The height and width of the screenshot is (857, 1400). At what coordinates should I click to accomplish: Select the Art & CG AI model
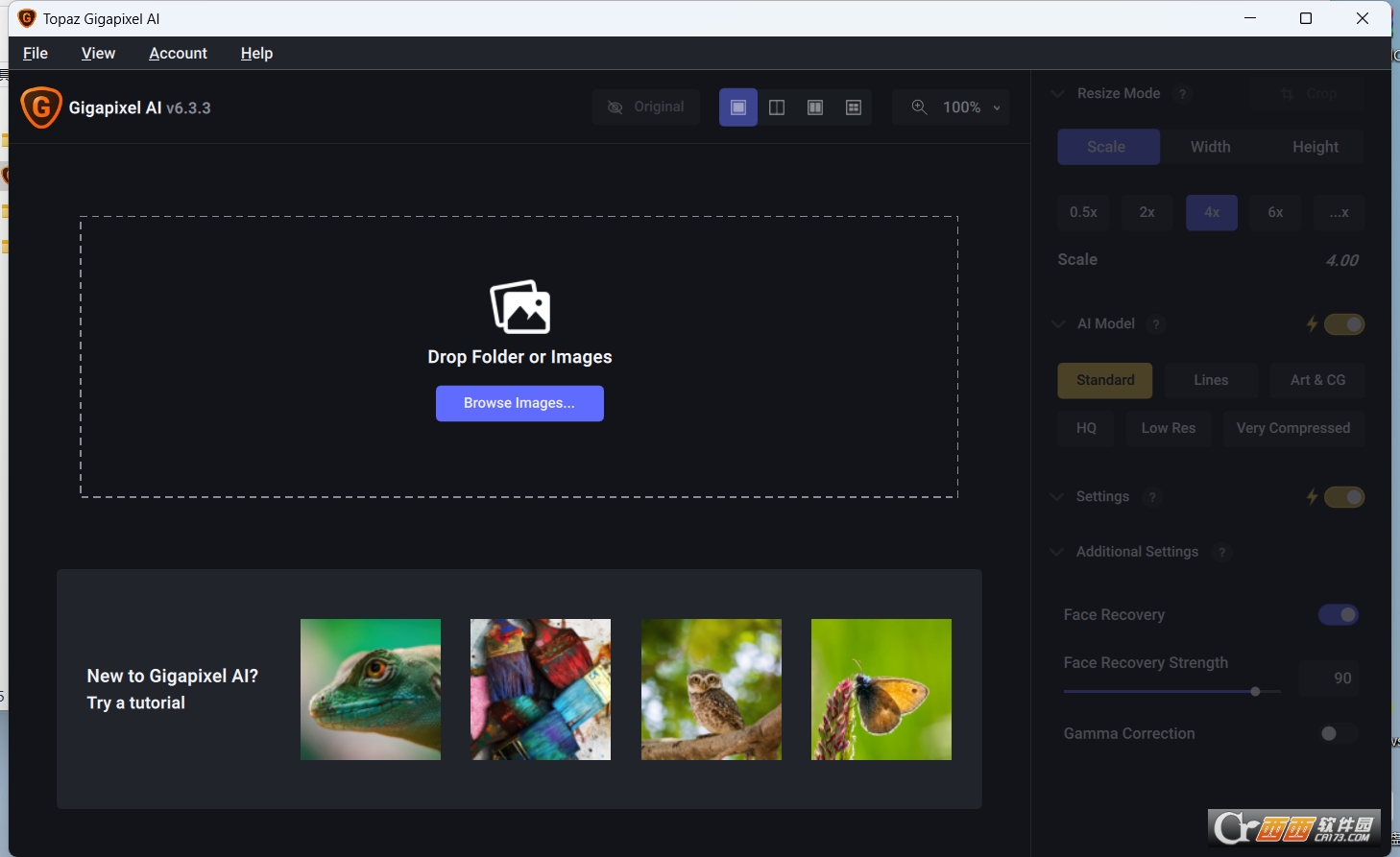point(1317,380)
